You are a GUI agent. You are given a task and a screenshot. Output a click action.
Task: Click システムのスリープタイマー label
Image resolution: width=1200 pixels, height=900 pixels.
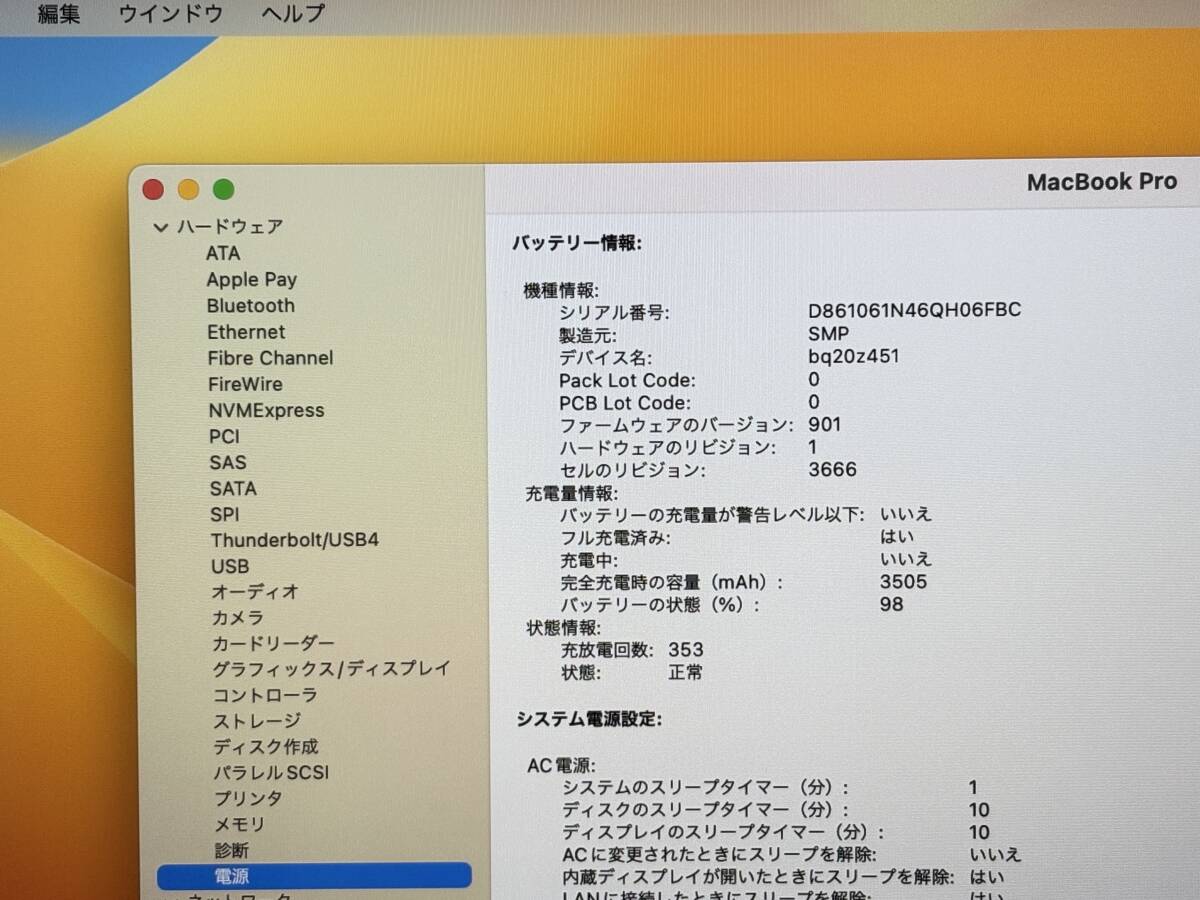coord(706,788)
